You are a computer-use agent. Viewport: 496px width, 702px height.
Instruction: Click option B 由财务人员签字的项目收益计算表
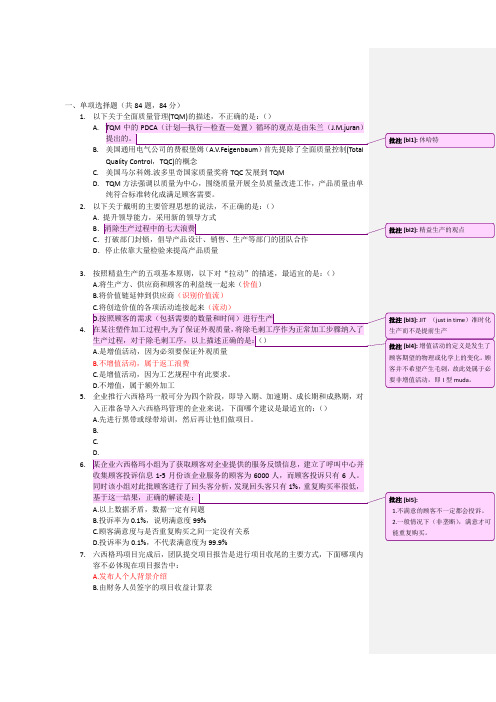tap(152, 587)
